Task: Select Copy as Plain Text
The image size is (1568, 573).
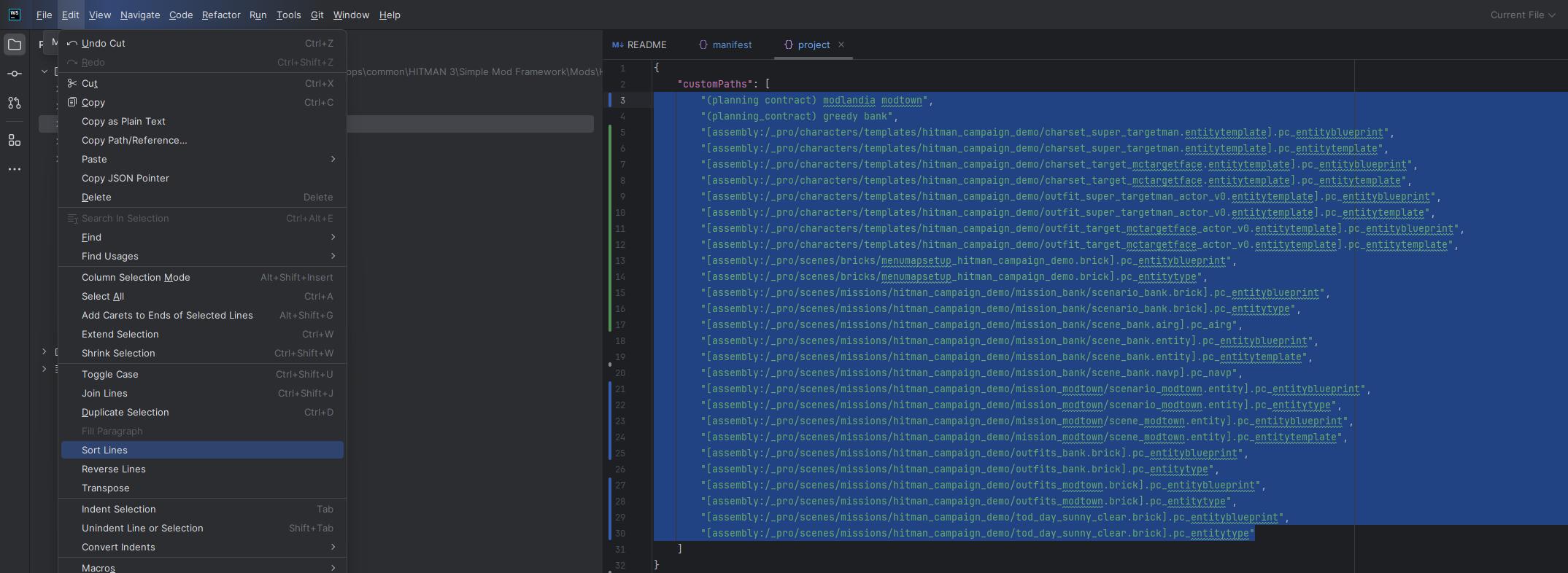Action: [202, 121]
